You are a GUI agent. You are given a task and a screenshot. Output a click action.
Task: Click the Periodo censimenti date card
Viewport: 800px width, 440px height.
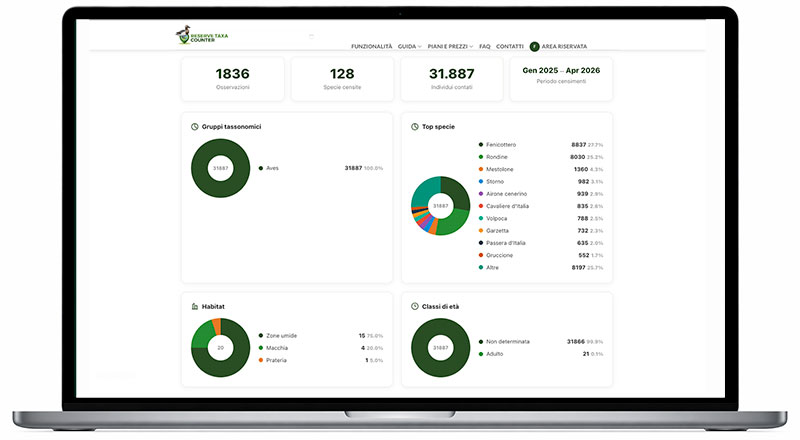point(561,79)
